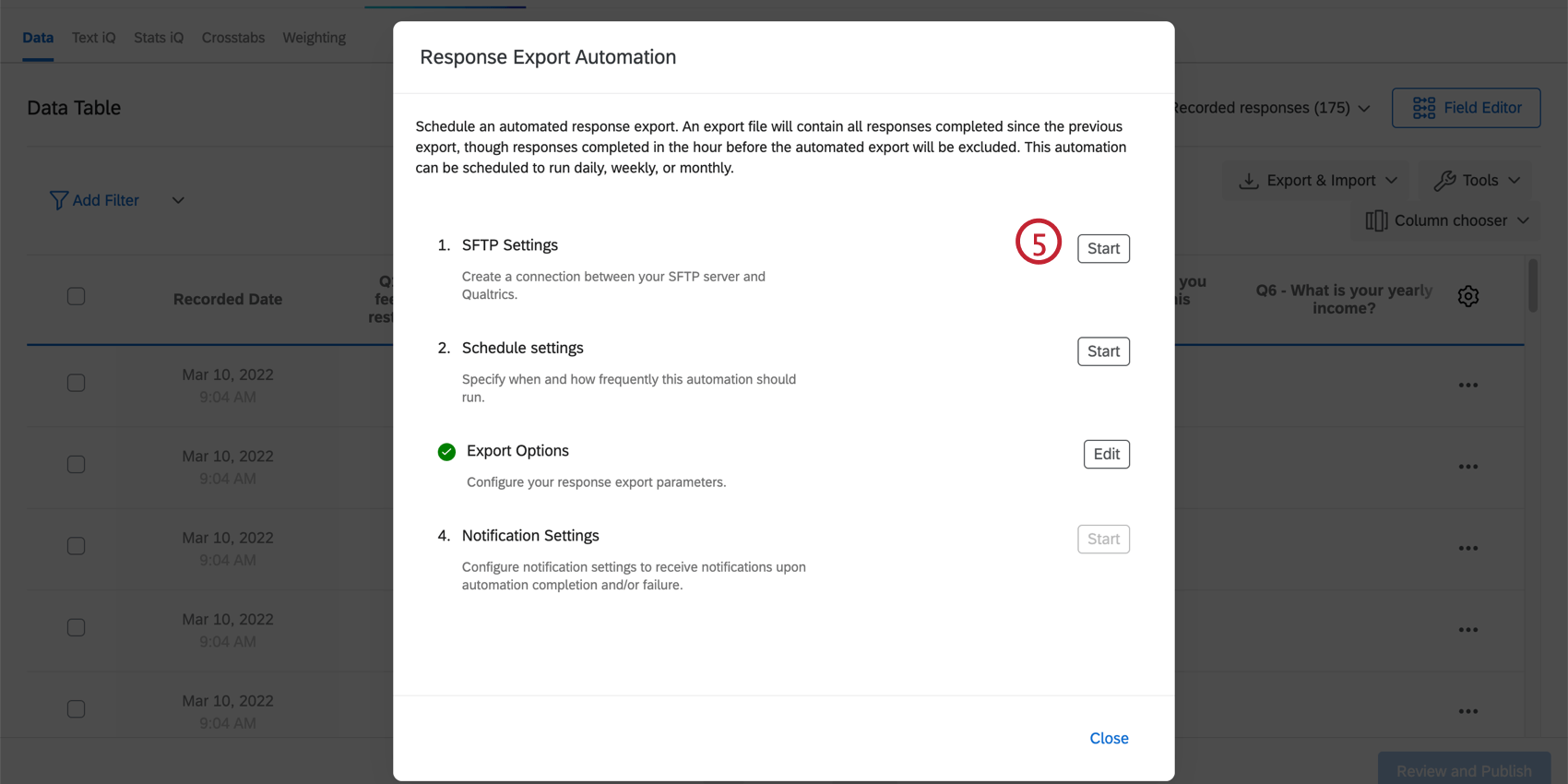Expand the Column chooser dropdown arrow

point(1523,220)
